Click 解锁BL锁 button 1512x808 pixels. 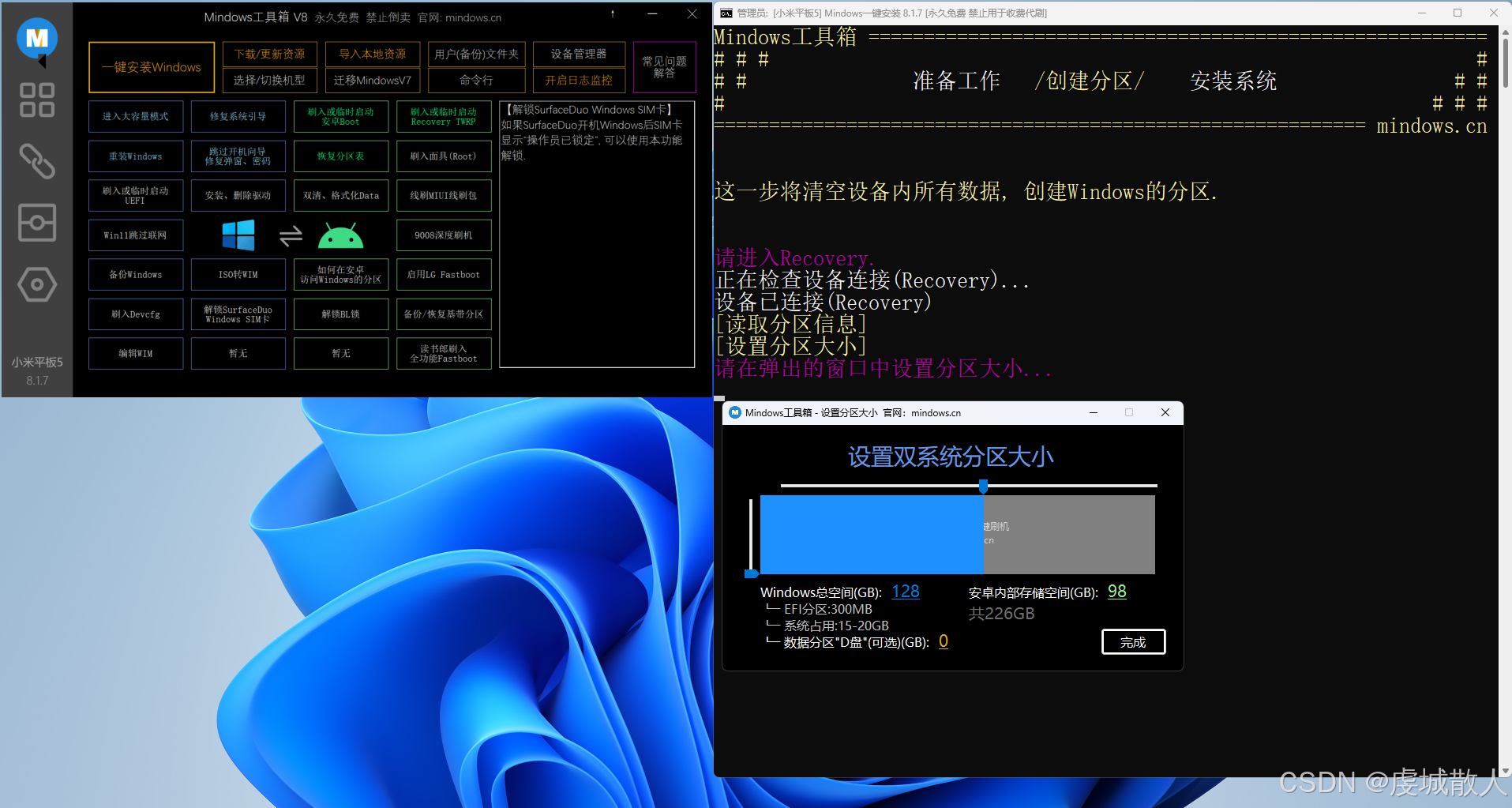(x=341, y=314)
